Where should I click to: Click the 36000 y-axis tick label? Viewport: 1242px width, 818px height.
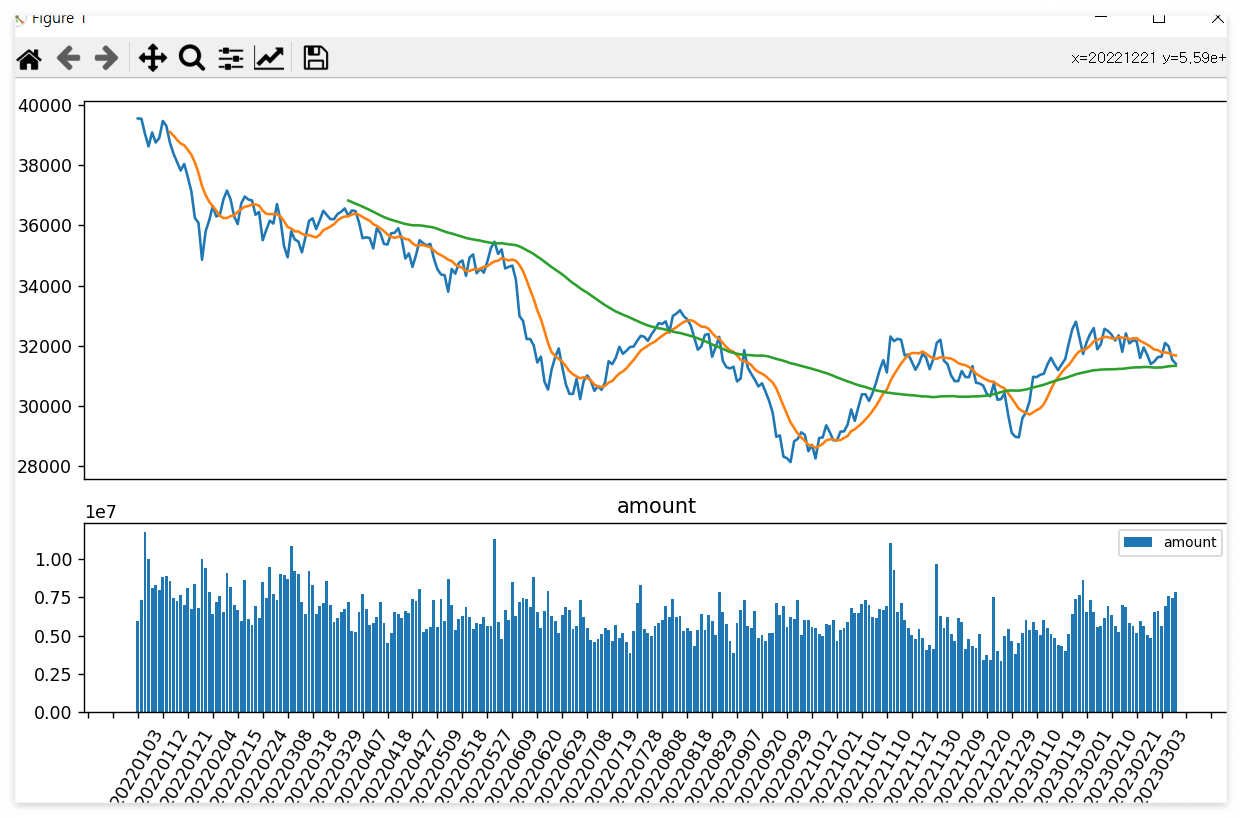[x=45, y=226]
